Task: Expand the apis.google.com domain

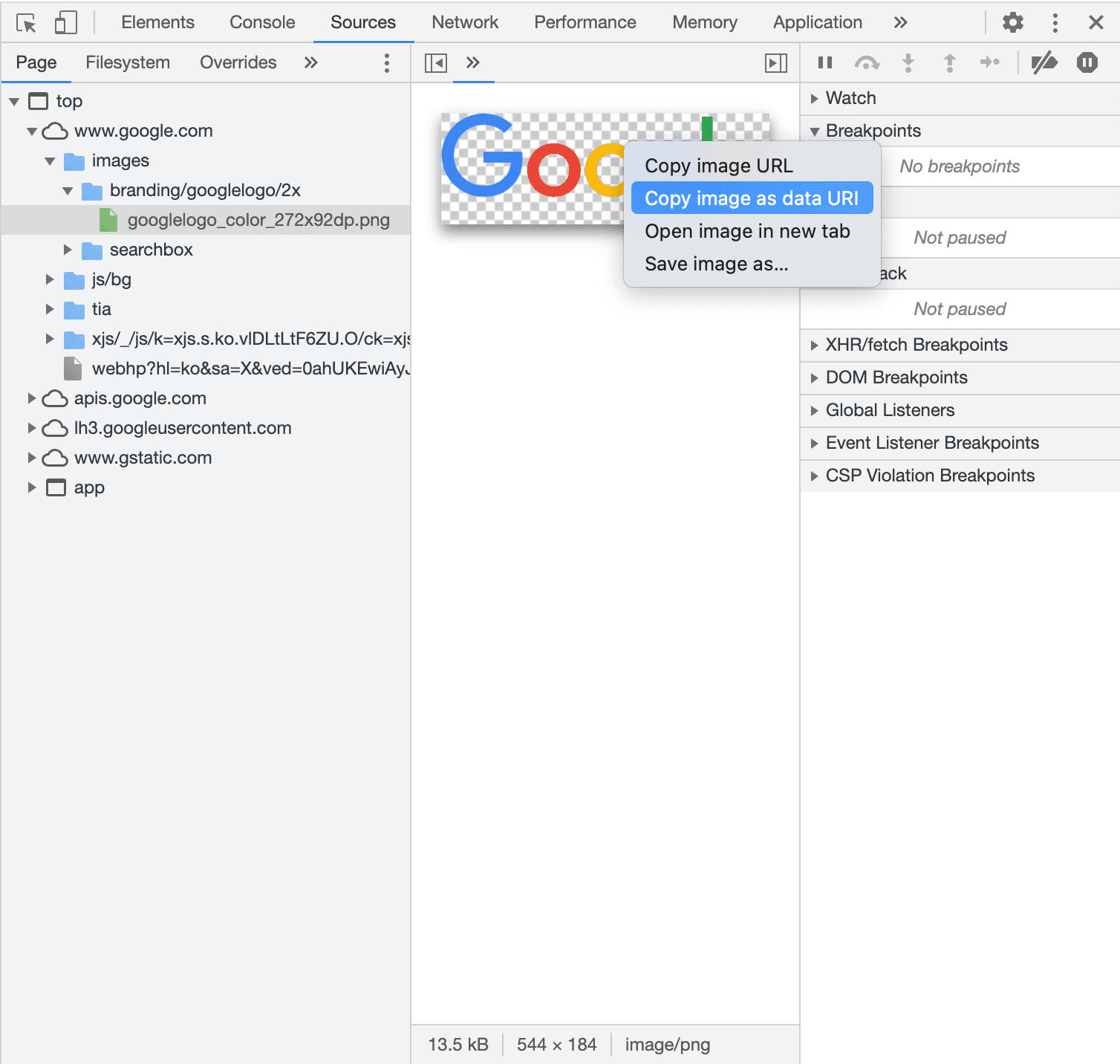Action: [x=32, y=398]
